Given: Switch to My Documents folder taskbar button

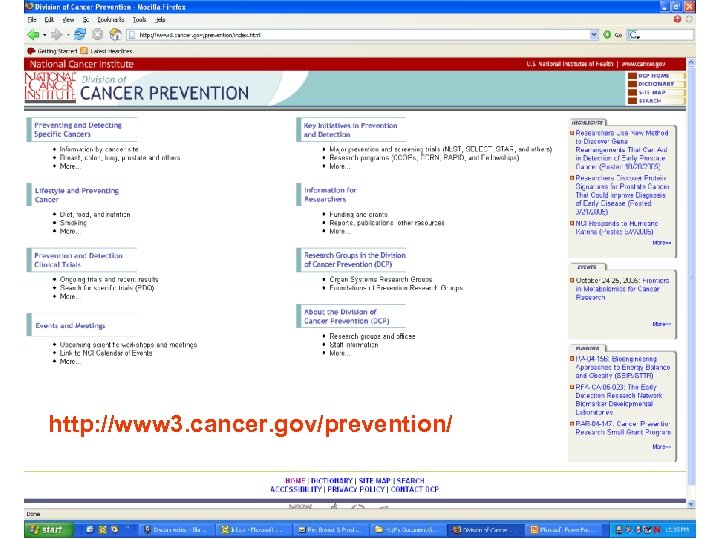Looking at the screenshot, I should [x=409, y=529].
